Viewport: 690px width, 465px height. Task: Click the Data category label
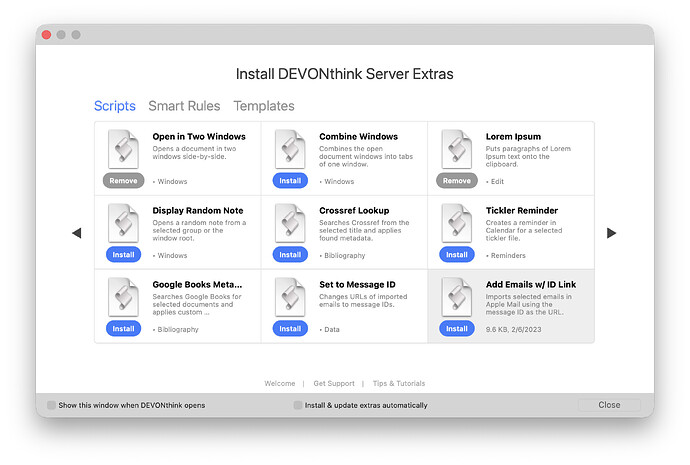332,330
